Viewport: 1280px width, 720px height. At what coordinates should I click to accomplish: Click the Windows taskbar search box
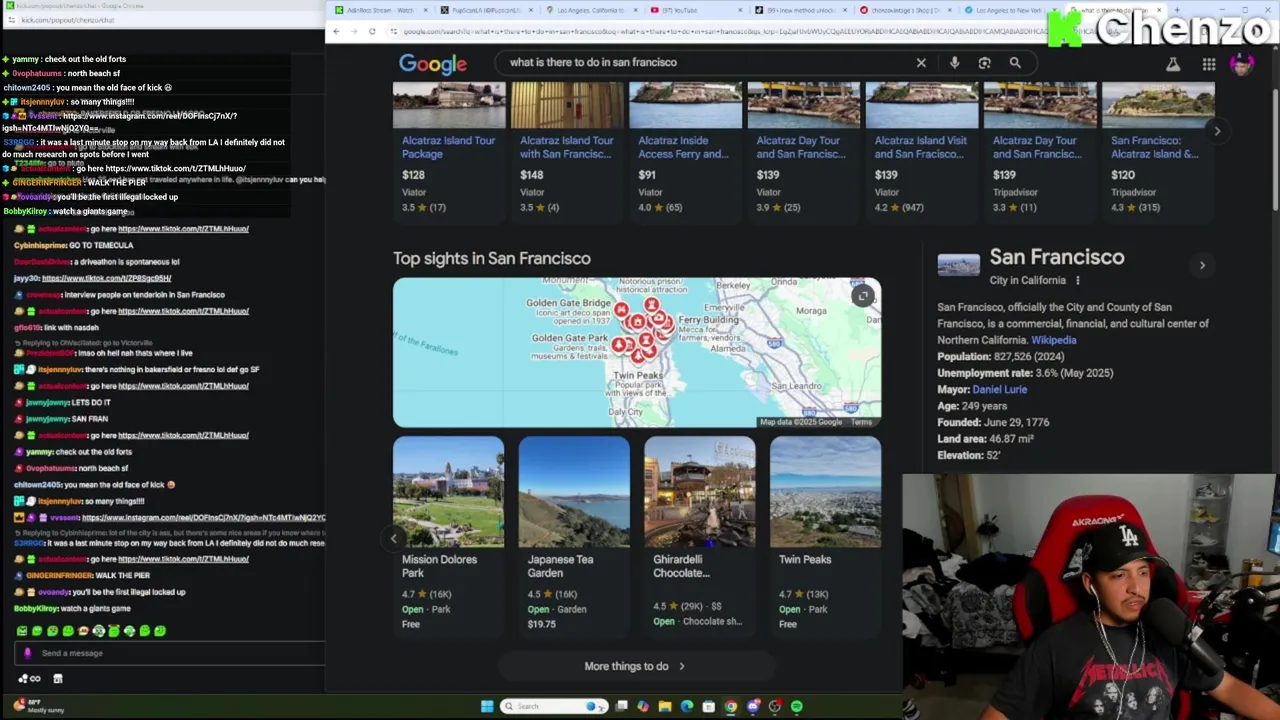tap(553, 706)
